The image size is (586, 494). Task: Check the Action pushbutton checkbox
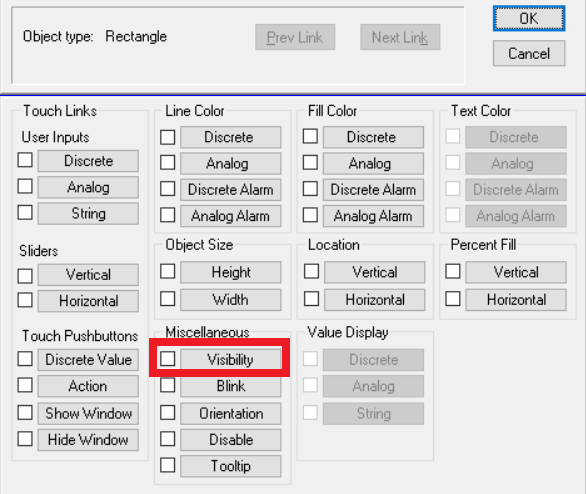pyautogui.click(x=25, y=385)
